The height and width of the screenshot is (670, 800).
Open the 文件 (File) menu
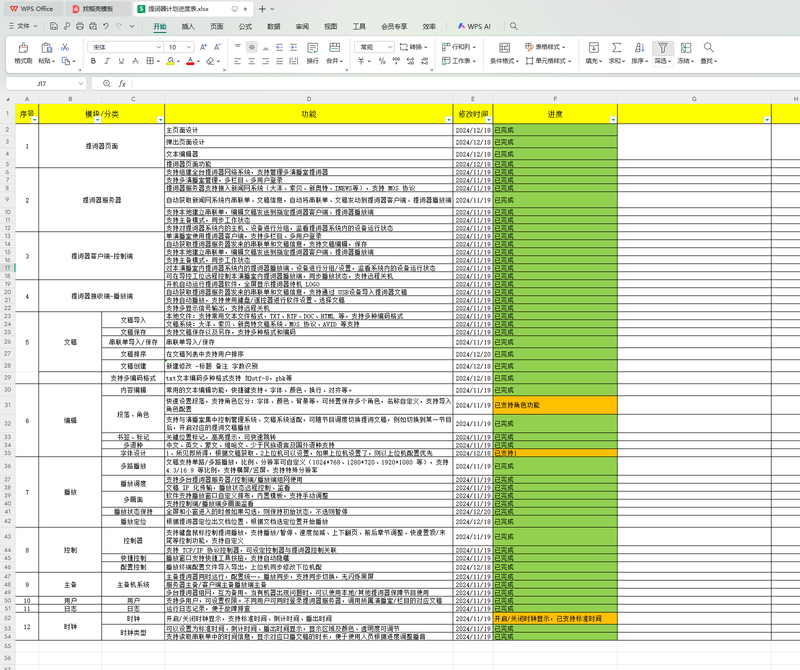point(23,26)
